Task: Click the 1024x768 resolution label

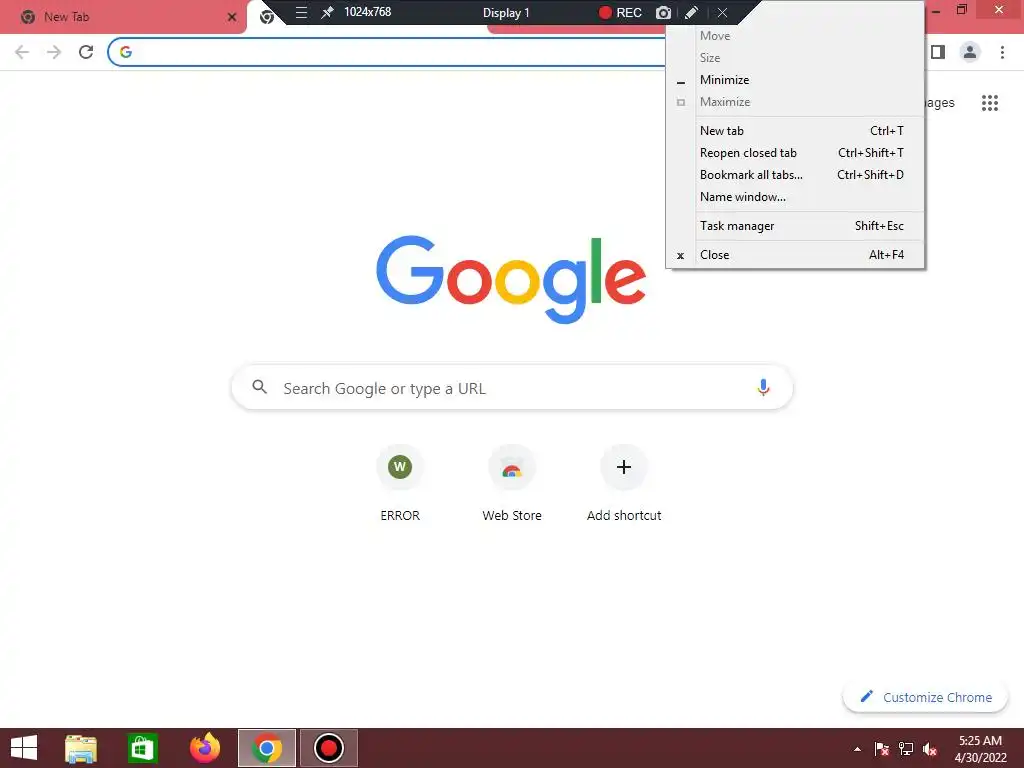Action: [x=368, y=12]
